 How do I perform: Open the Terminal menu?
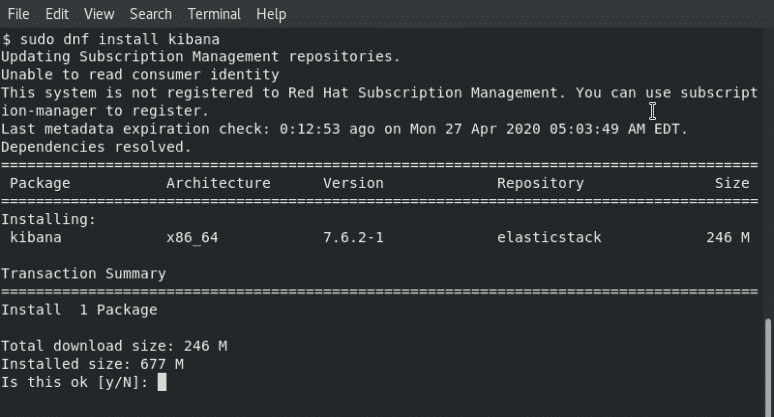click(214, 14)
